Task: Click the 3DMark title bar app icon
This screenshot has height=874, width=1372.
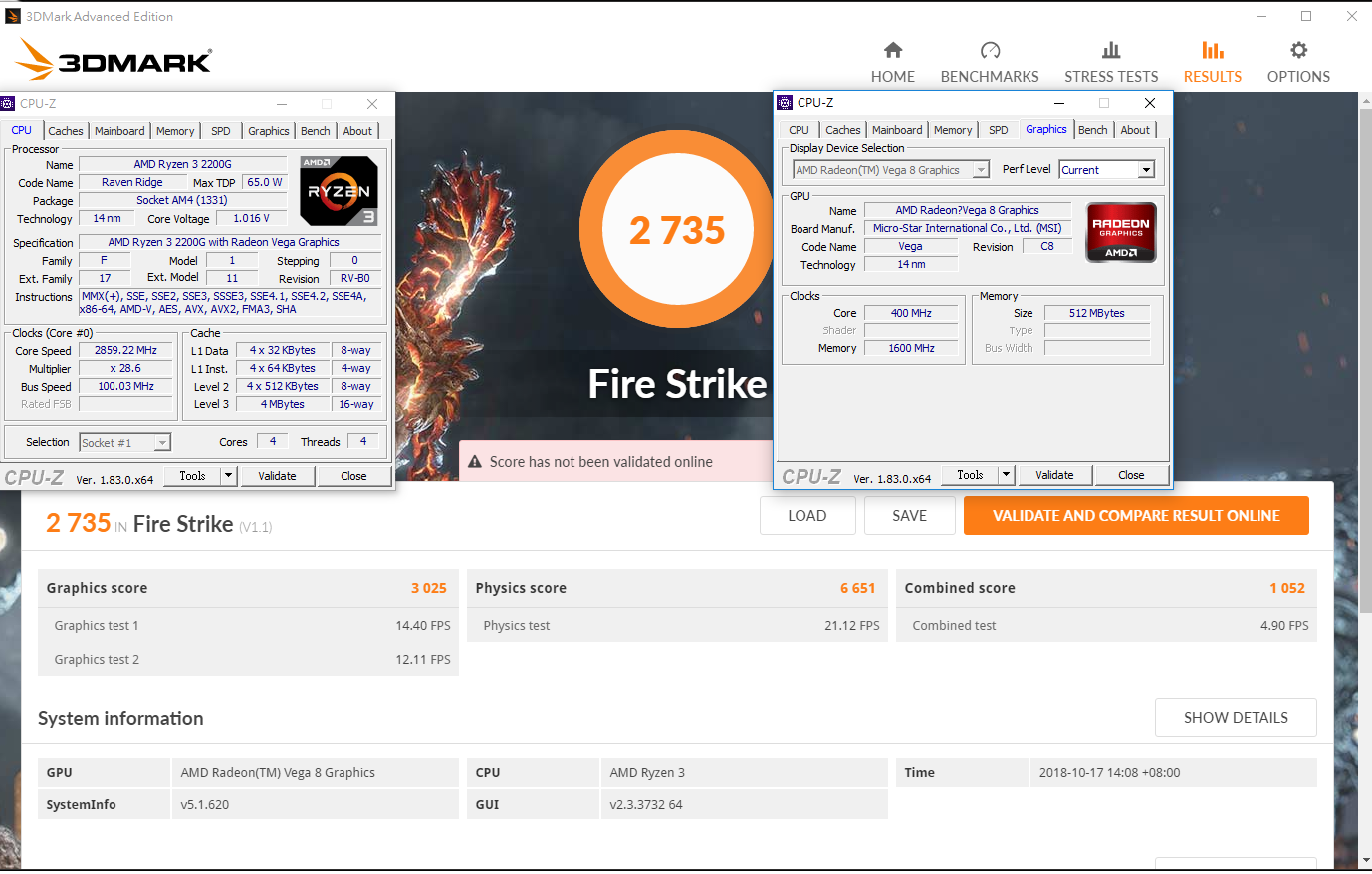Action: [x=13, y=16]
